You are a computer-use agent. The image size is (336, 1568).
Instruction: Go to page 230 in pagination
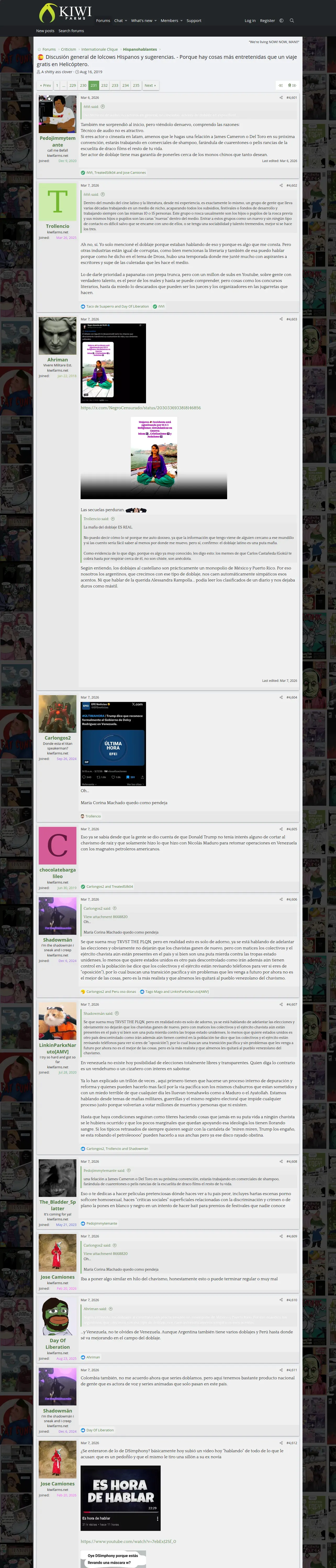pyautogui.click(x=83, y=85)
